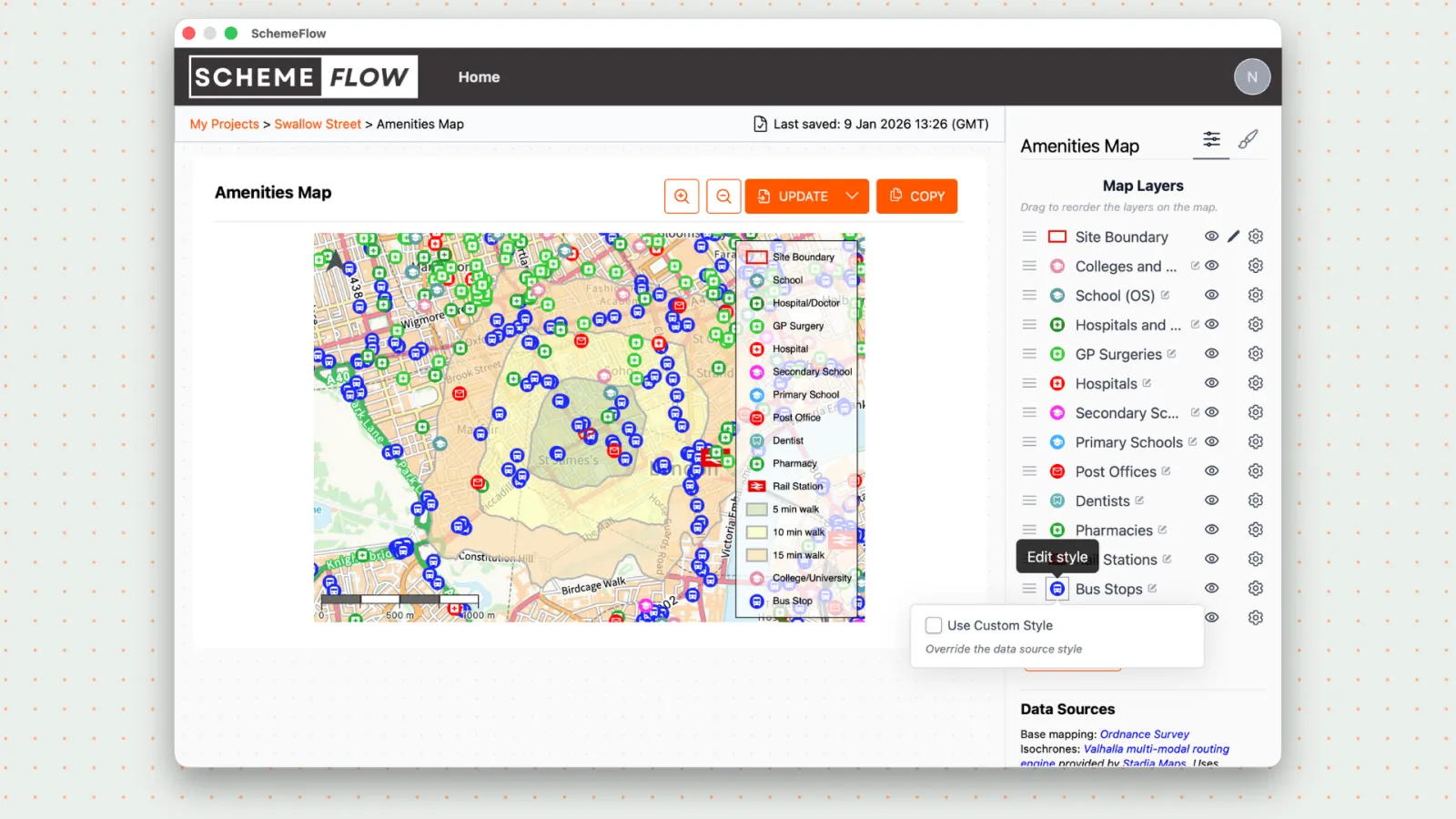This screenshot has width=1456, height=819.
Task: Click the gear icon on Stations row
Action: (x=1256, y=559)
